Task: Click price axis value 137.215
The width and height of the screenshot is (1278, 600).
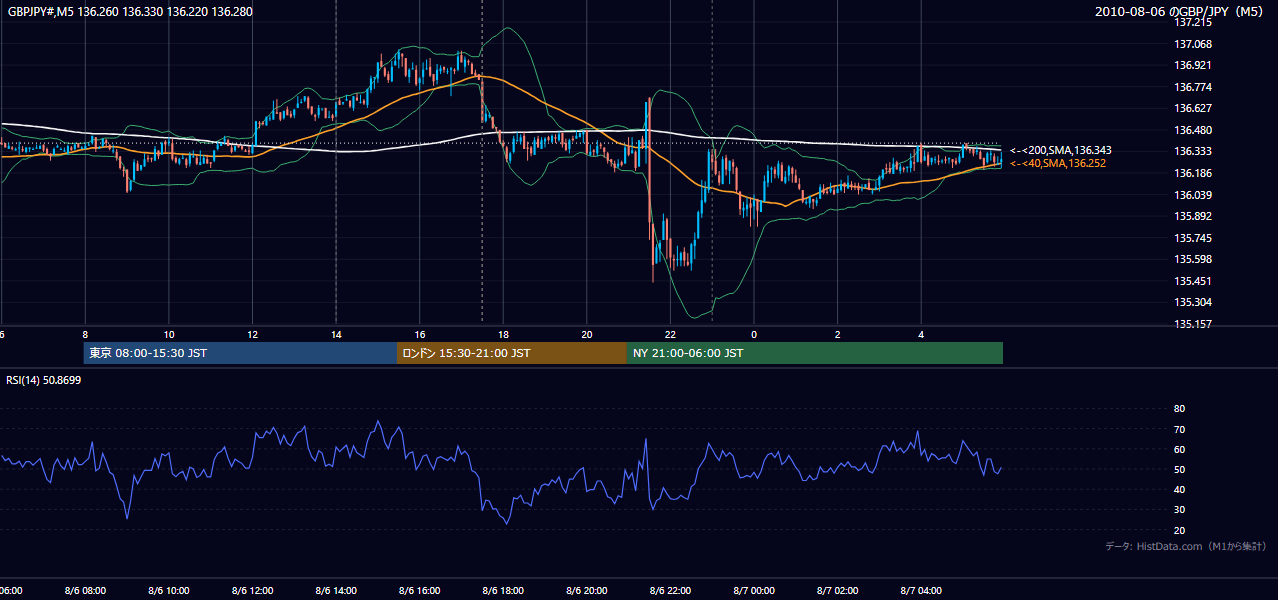Action: [x=1193, y=22]
